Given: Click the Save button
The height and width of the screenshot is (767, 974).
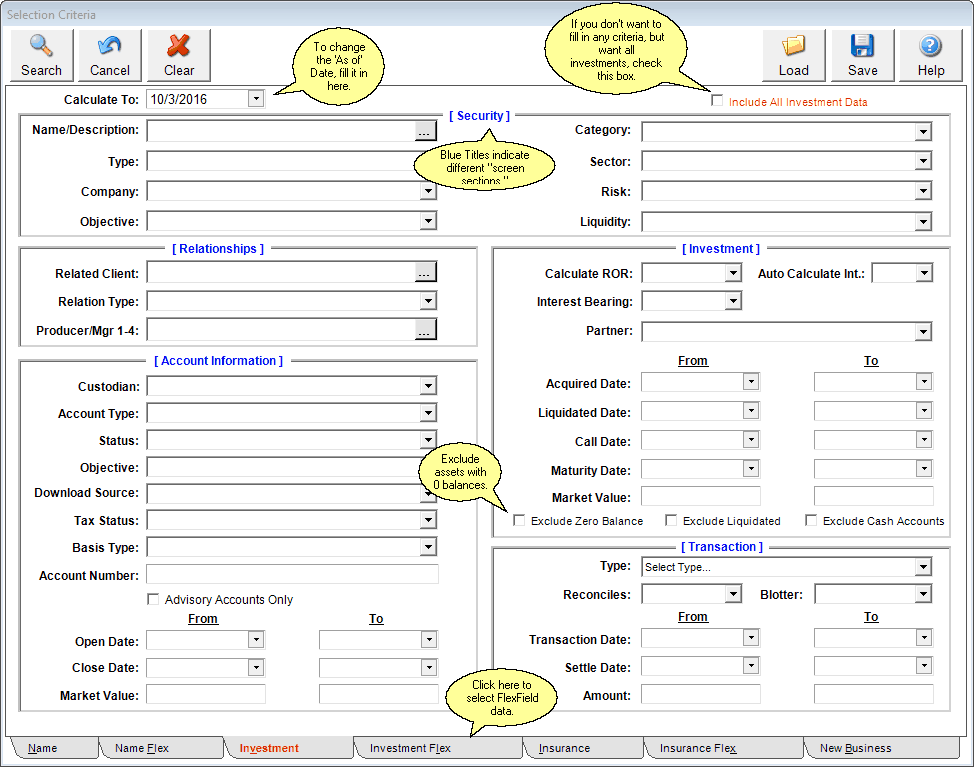Looking at the screenshot, I should click(x=862, y=55).
